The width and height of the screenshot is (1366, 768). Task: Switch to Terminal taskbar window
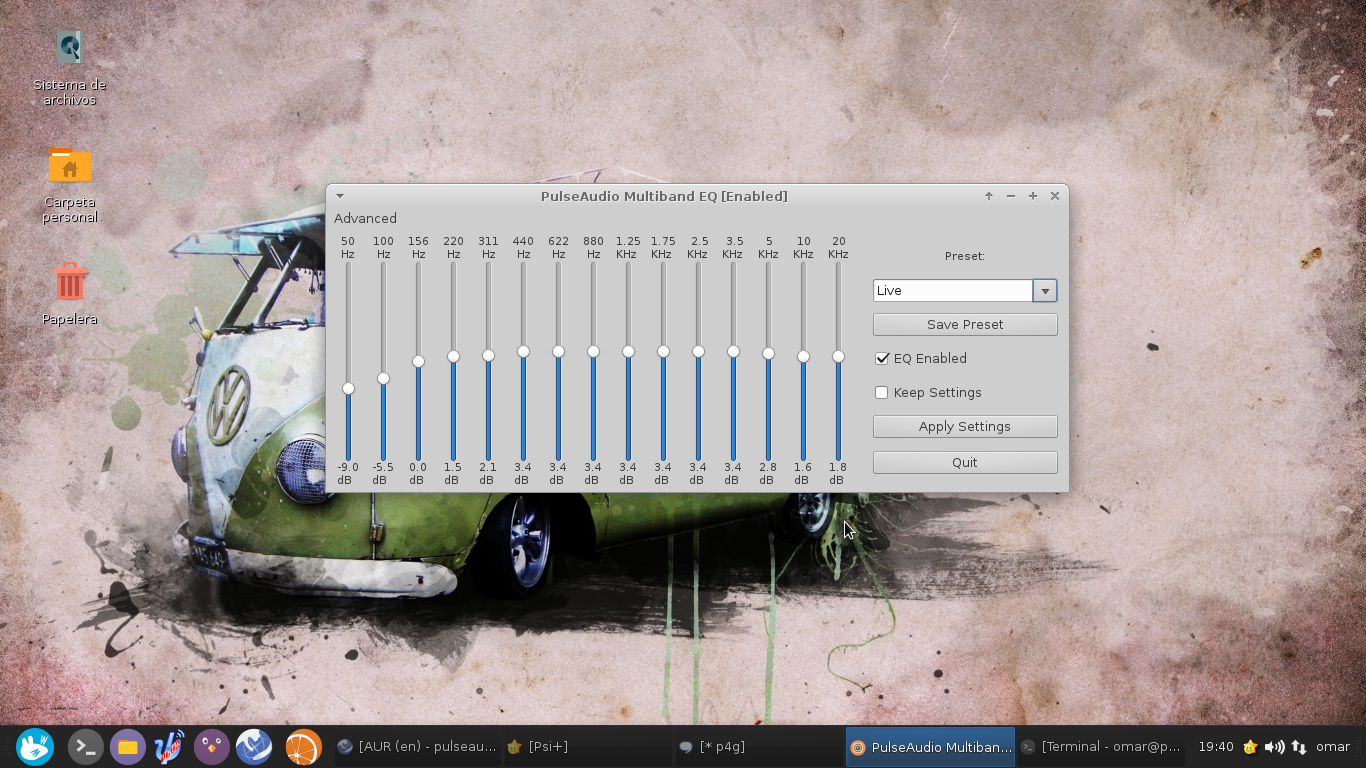[x=1101, y=747]
